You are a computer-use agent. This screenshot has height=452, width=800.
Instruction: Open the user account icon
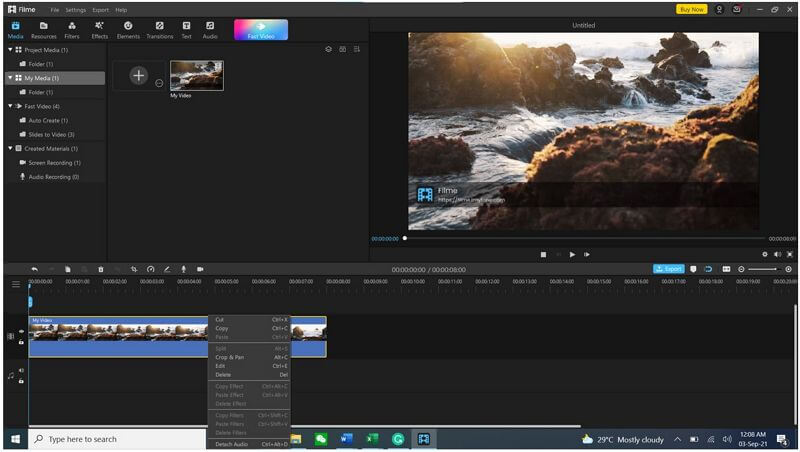[x=719, y=9]
